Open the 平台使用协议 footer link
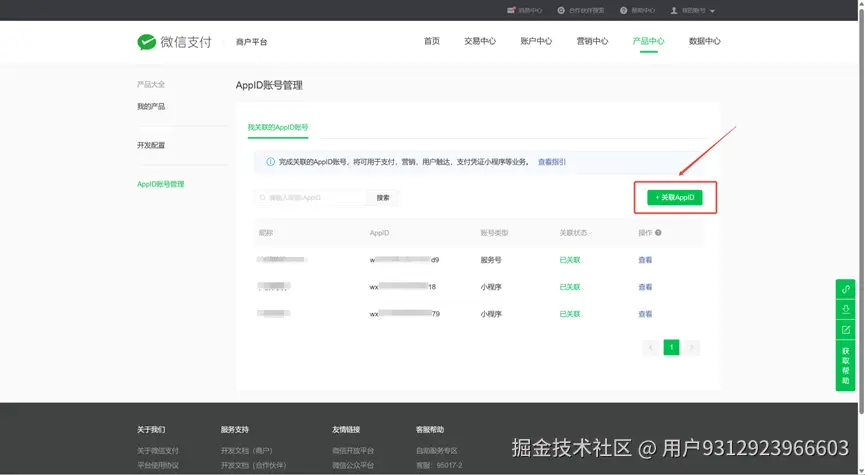The width and height of the screenshot is (865, 475). 158,465
